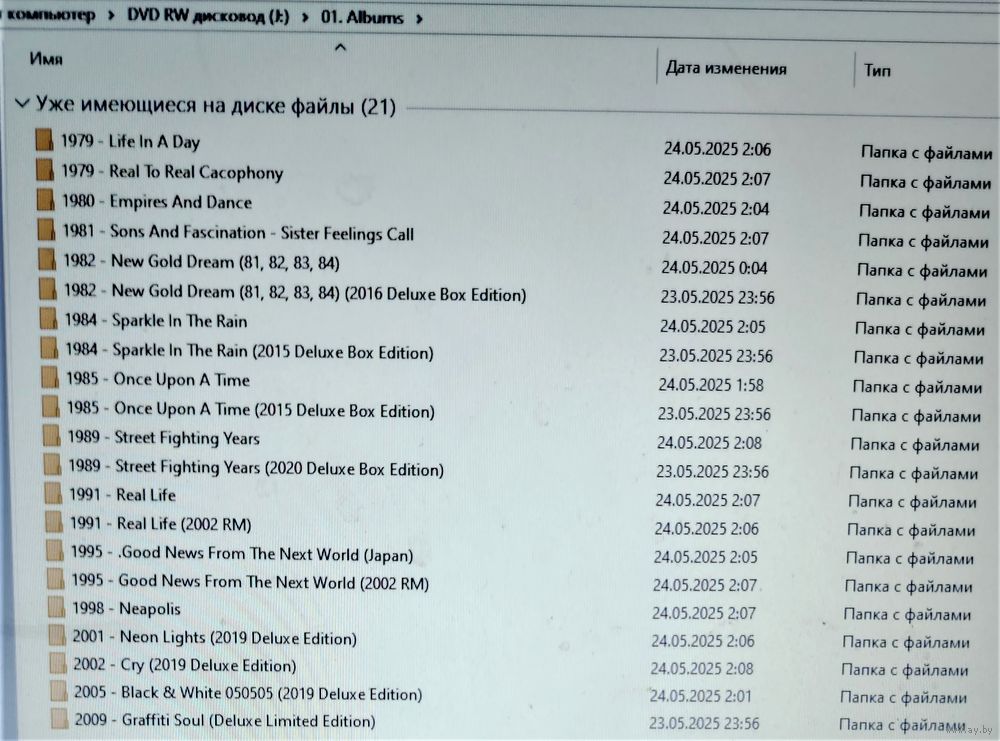Click date '24.05.2025 2:01' cell
Viewport: 1000px width, 741px height.
[701, 696]
